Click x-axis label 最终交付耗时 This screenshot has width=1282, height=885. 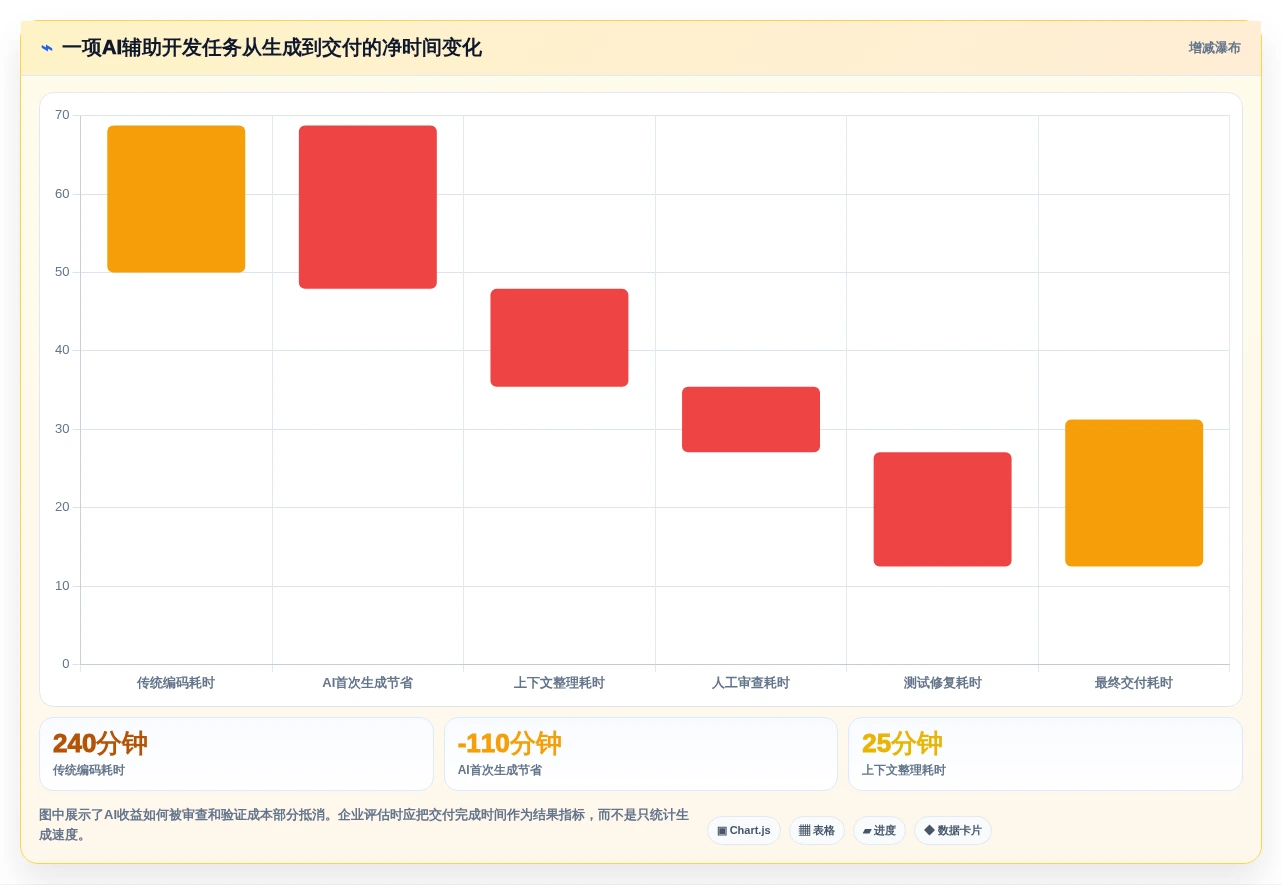click(x=1134, y=683)
